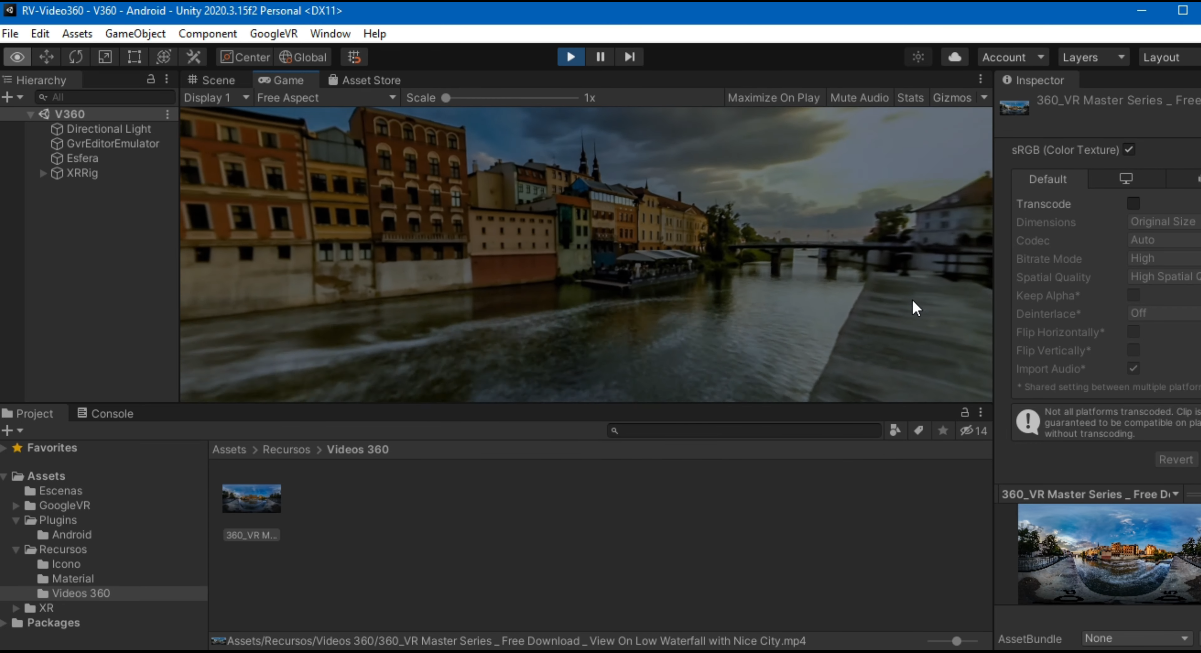The image size is (1201, 653).
Task: Click the Maximize On Play button
Action: 773,97
